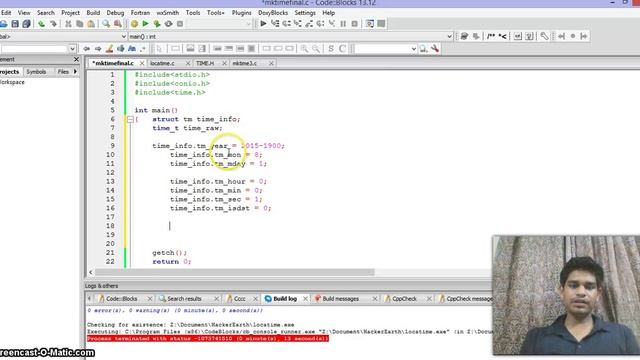640x360 pixels.
Task: Open the Search results log tab
Action: [184, 299]
